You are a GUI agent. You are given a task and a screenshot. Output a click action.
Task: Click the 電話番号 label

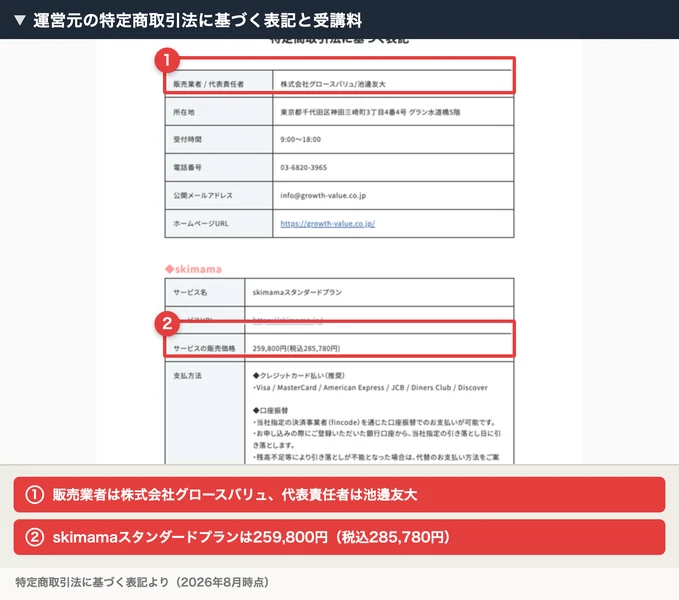(x=188, y=168)
